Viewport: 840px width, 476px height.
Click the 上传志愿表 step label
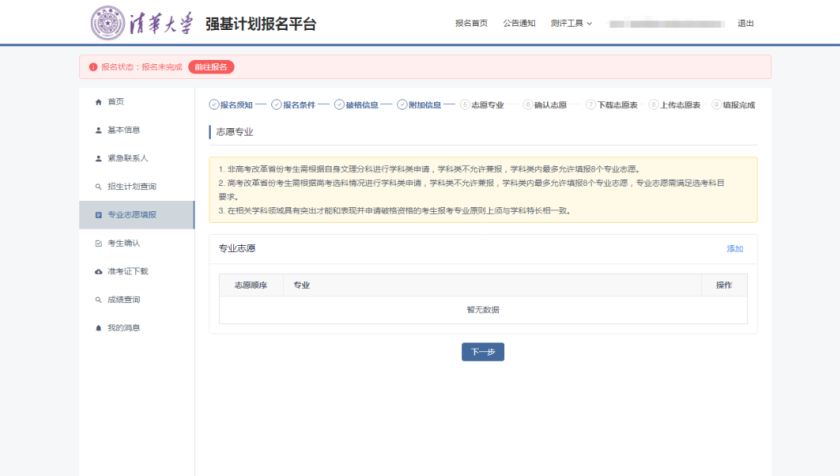(x=680, y=105)
